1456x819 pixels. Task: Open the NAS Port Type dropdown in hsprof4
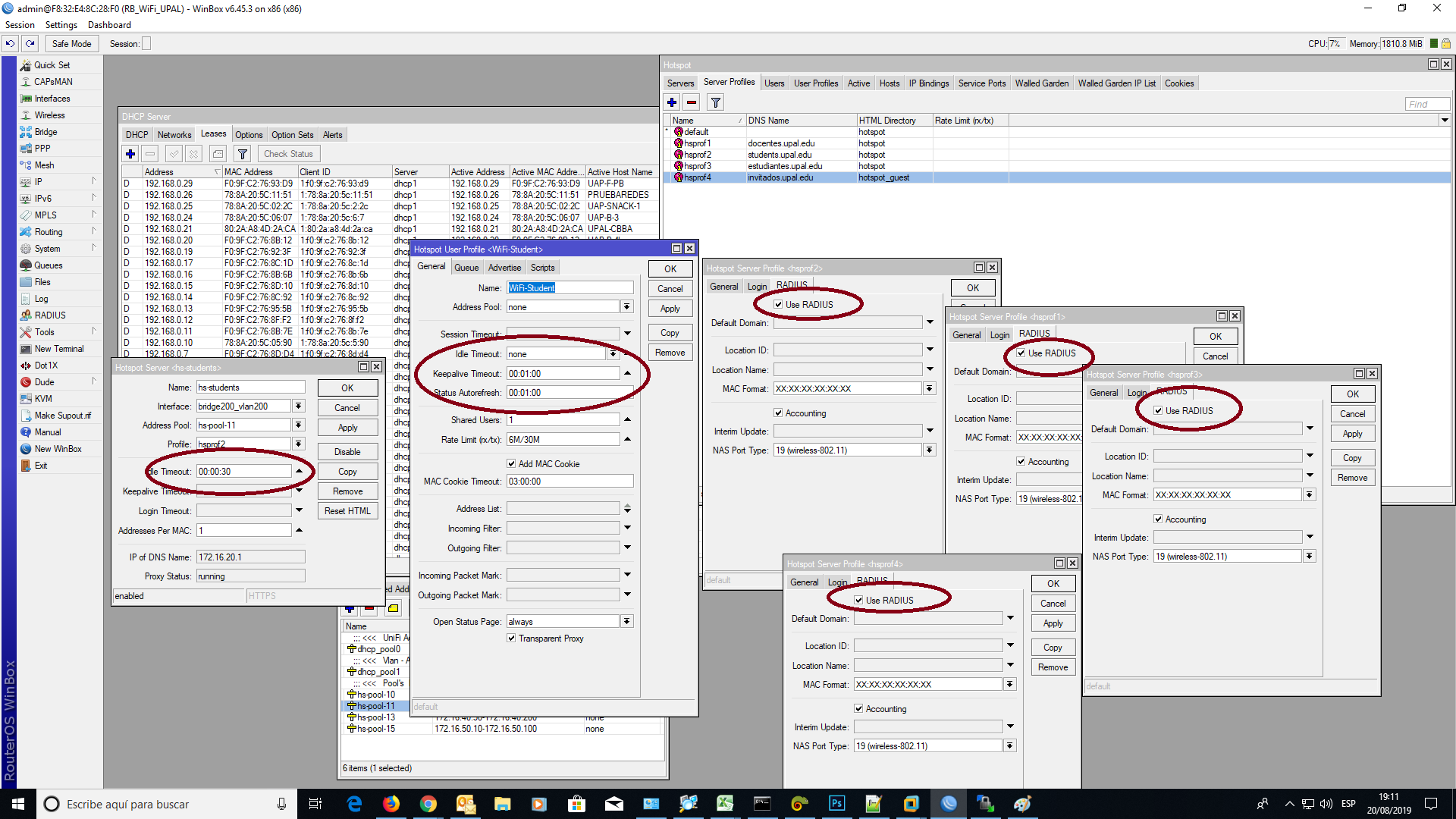click(1010, 746)
